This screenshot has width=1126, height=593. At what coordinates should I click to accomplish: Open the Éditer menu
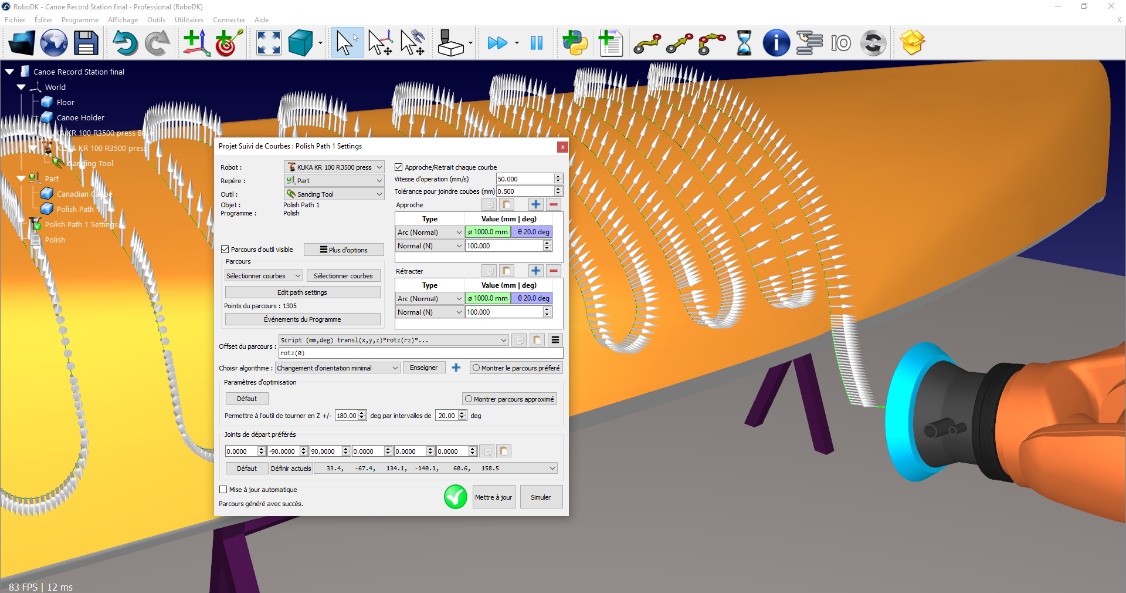click(43, 19)
